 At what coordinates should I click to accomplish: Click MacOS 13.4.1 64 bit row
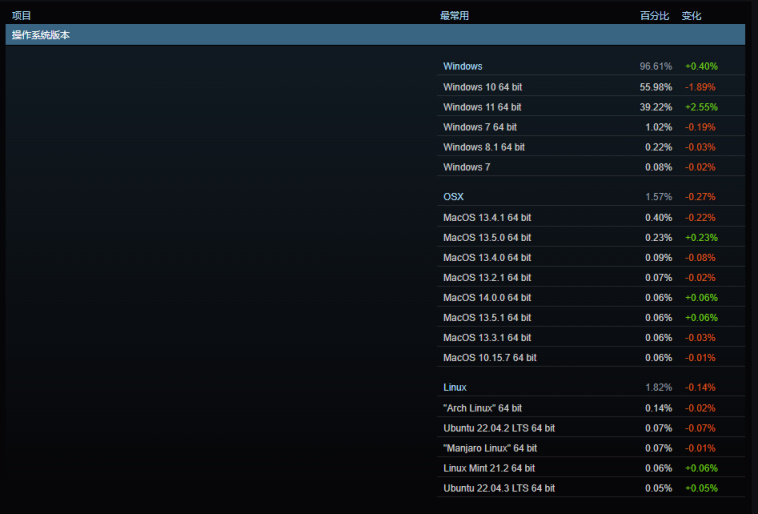[x=591, y=218]
